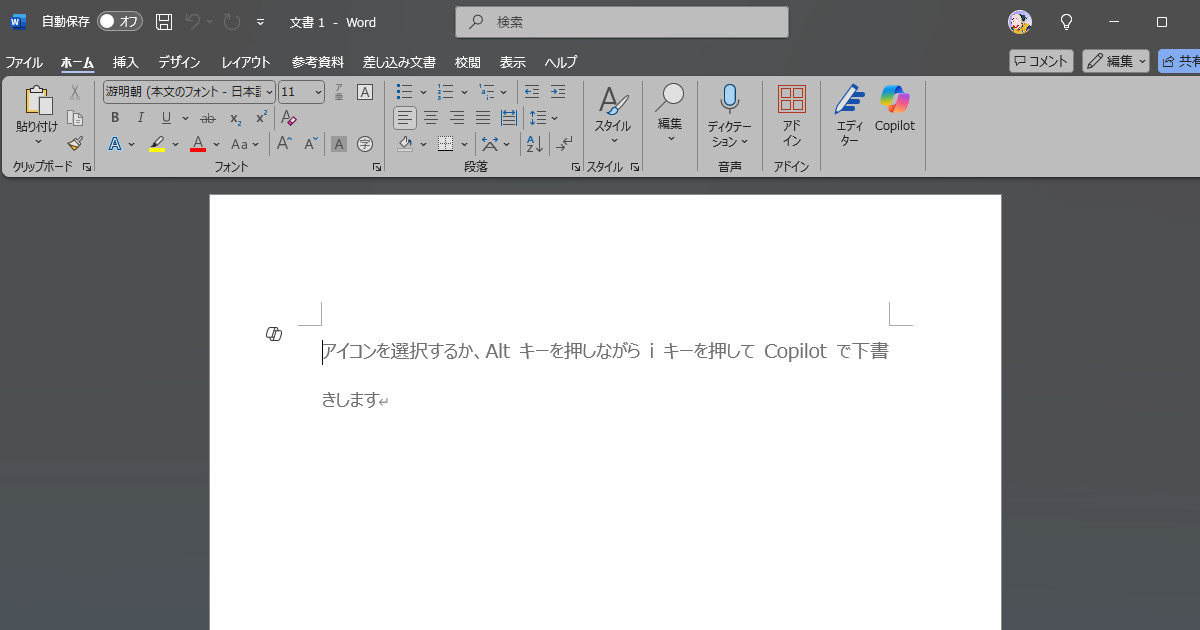Screen dimensions: 1200x630
Task: Open the Copilot ribbon button
Action: tap(895, 110)
